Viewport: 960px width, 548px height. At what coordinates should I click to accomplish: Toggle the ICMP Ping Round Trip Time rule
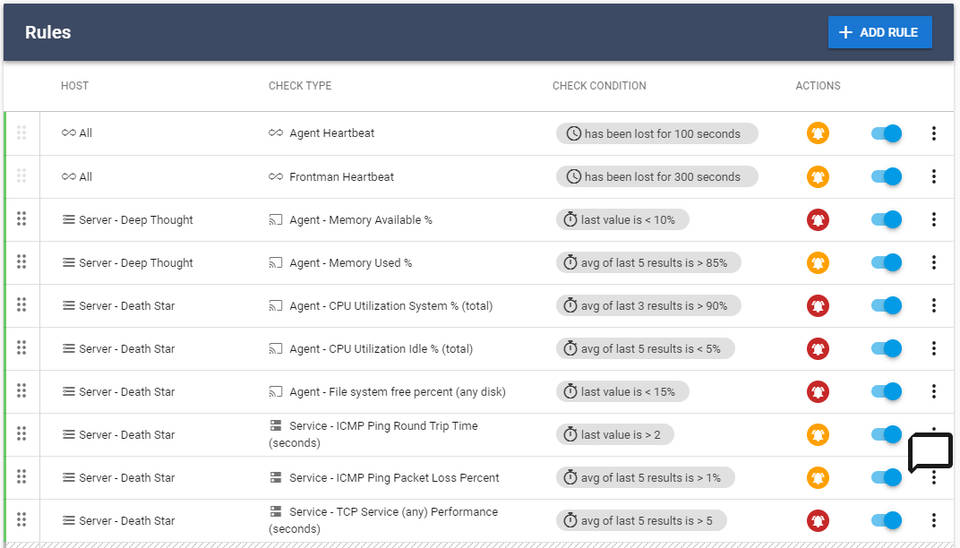[x=887, y=435]
